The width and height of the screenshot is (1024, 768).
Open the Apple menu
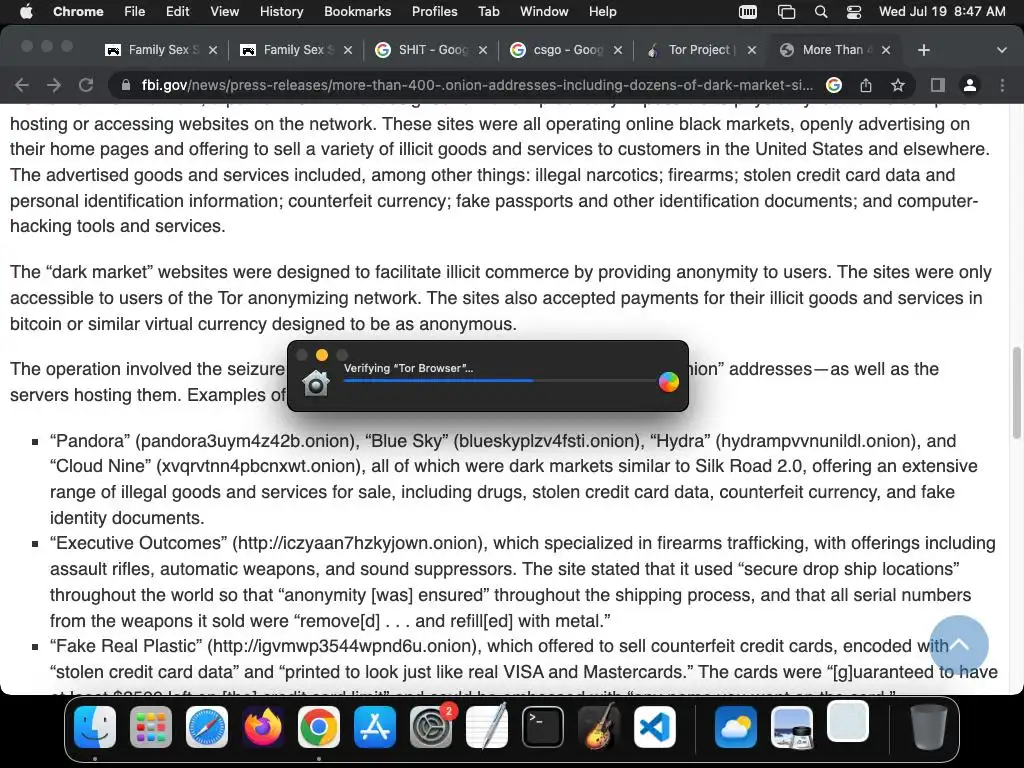coord(26,11)
